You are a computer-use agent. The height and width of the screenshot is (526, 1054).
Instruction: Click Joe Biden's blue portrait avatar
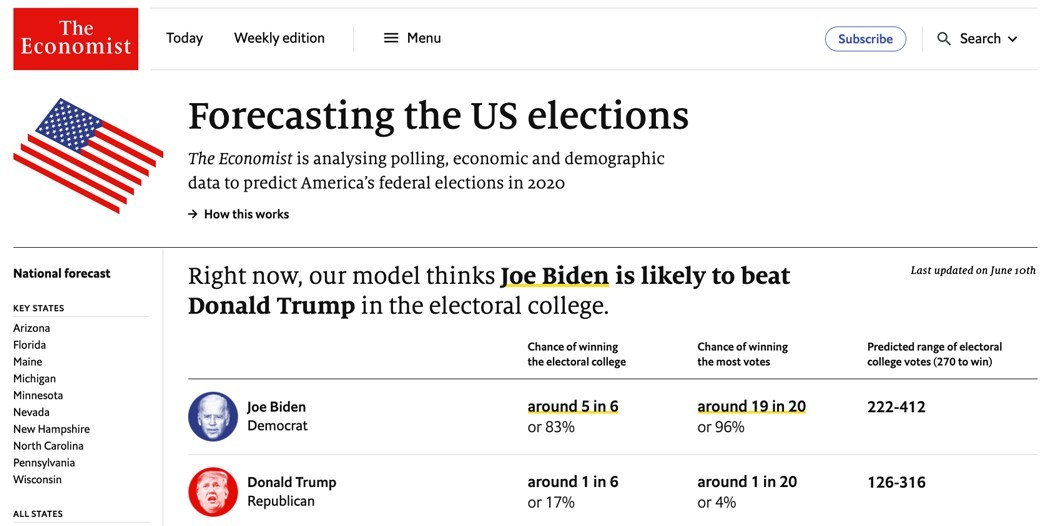click(213, 416)
